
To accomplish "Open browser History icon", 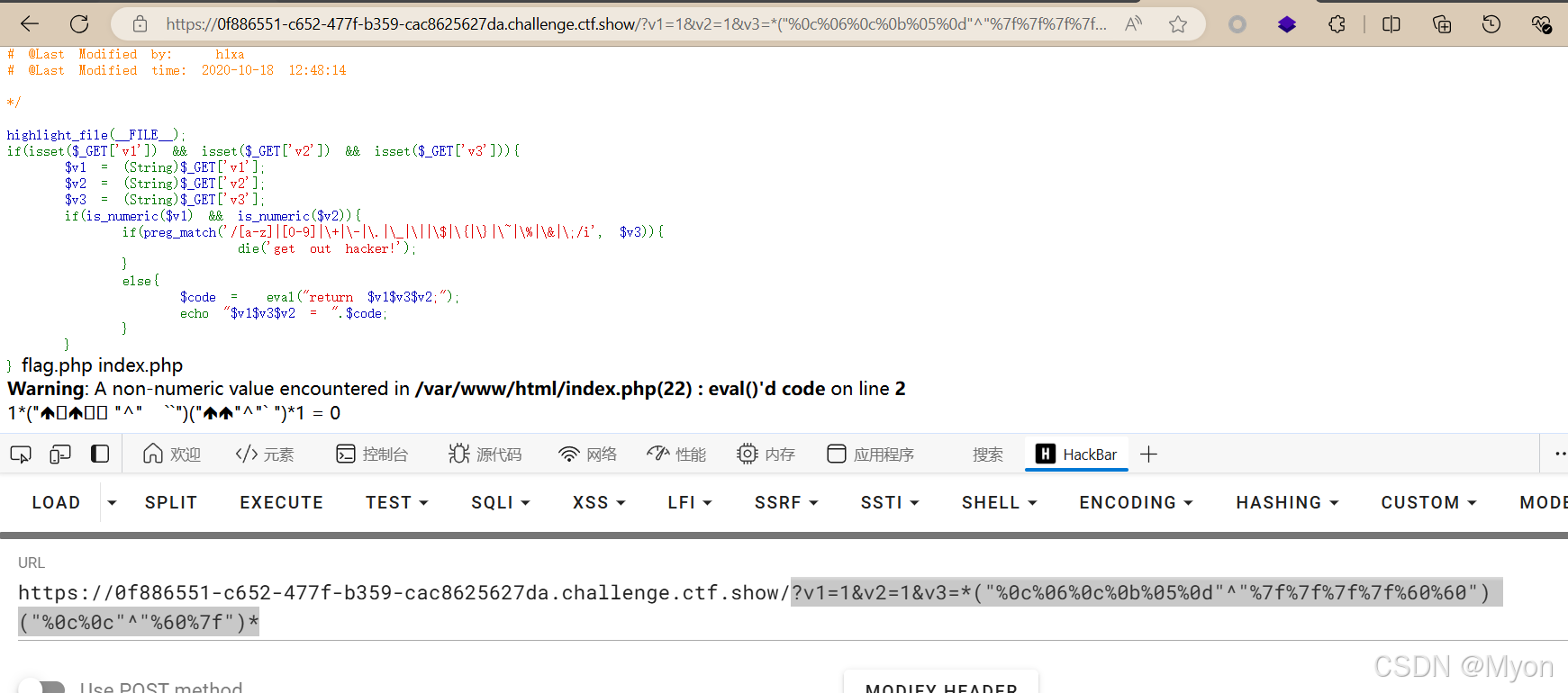I will click(x=1491, y=24).
